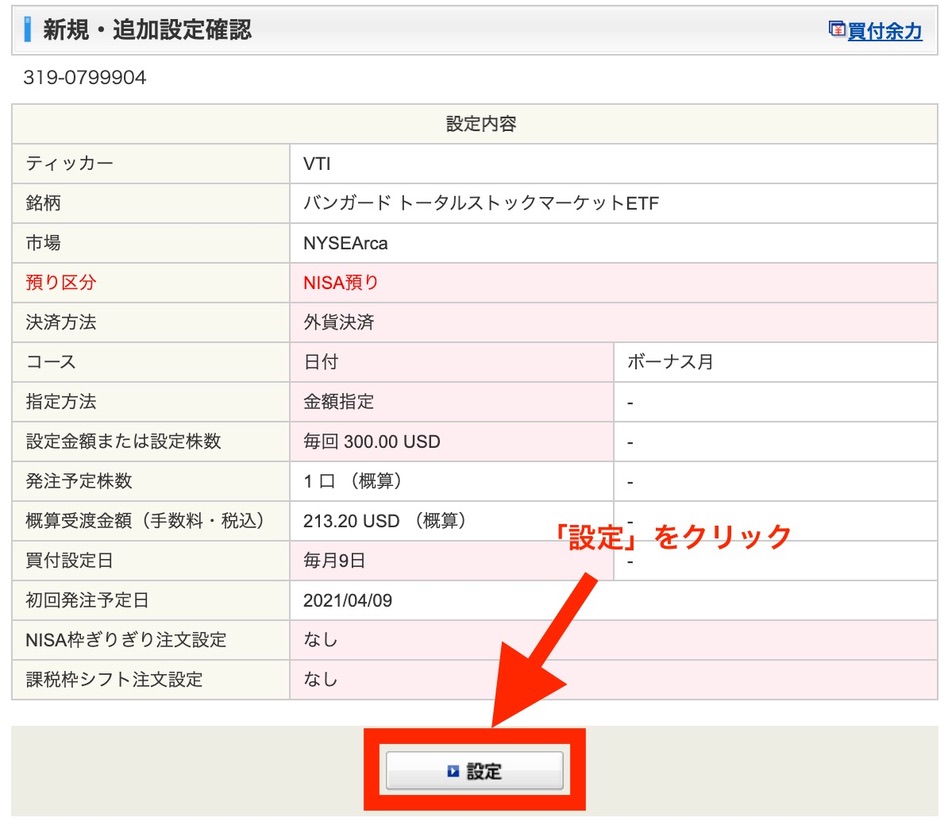Viewport: 948px width, 829px height.
Task: Select the 毎月9日 value
Action: pyautogui.click(x=334, y=561)
